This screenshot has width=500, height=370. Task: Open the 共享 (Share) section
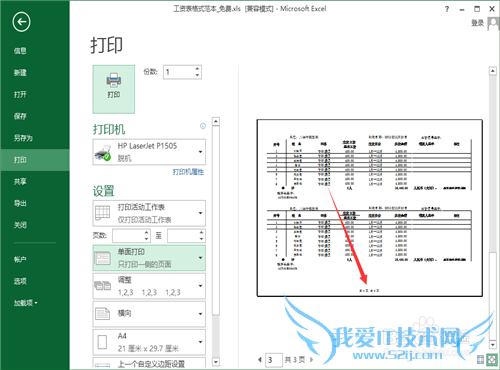[x=20, y=181]
